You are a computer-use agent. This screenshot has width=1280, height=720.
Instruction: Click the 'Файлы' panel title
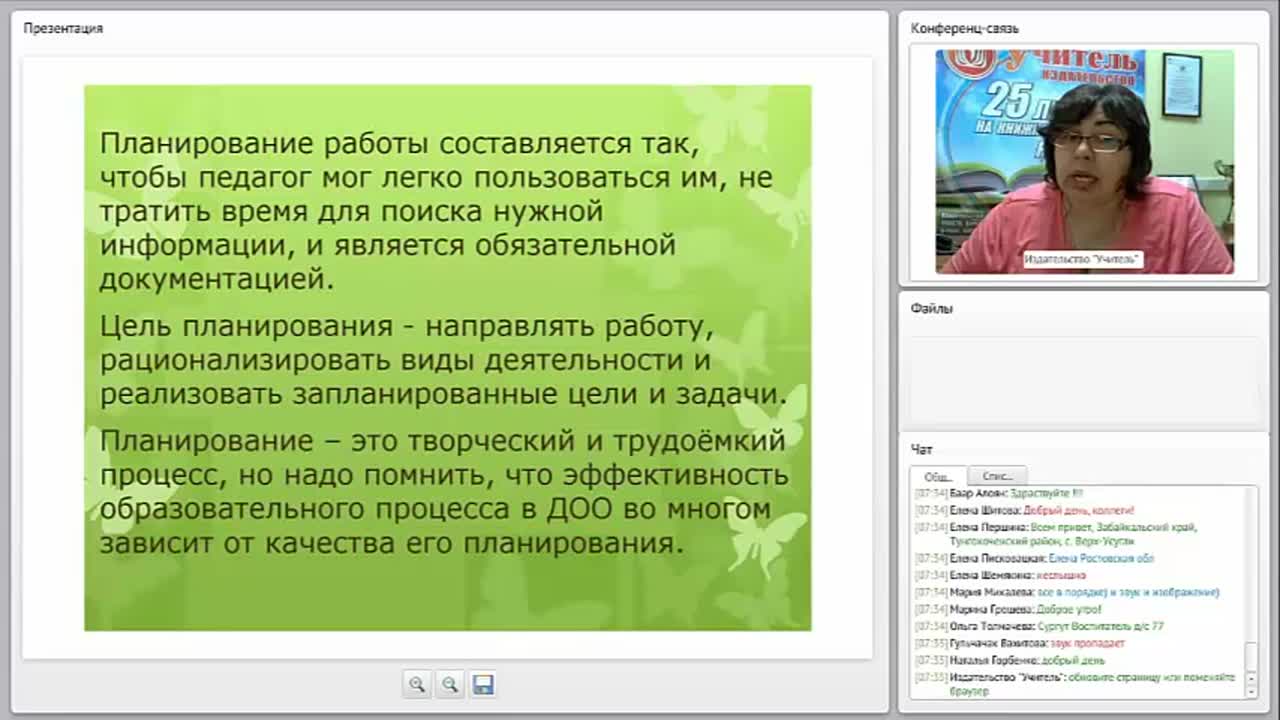click(x=932, y=308)
